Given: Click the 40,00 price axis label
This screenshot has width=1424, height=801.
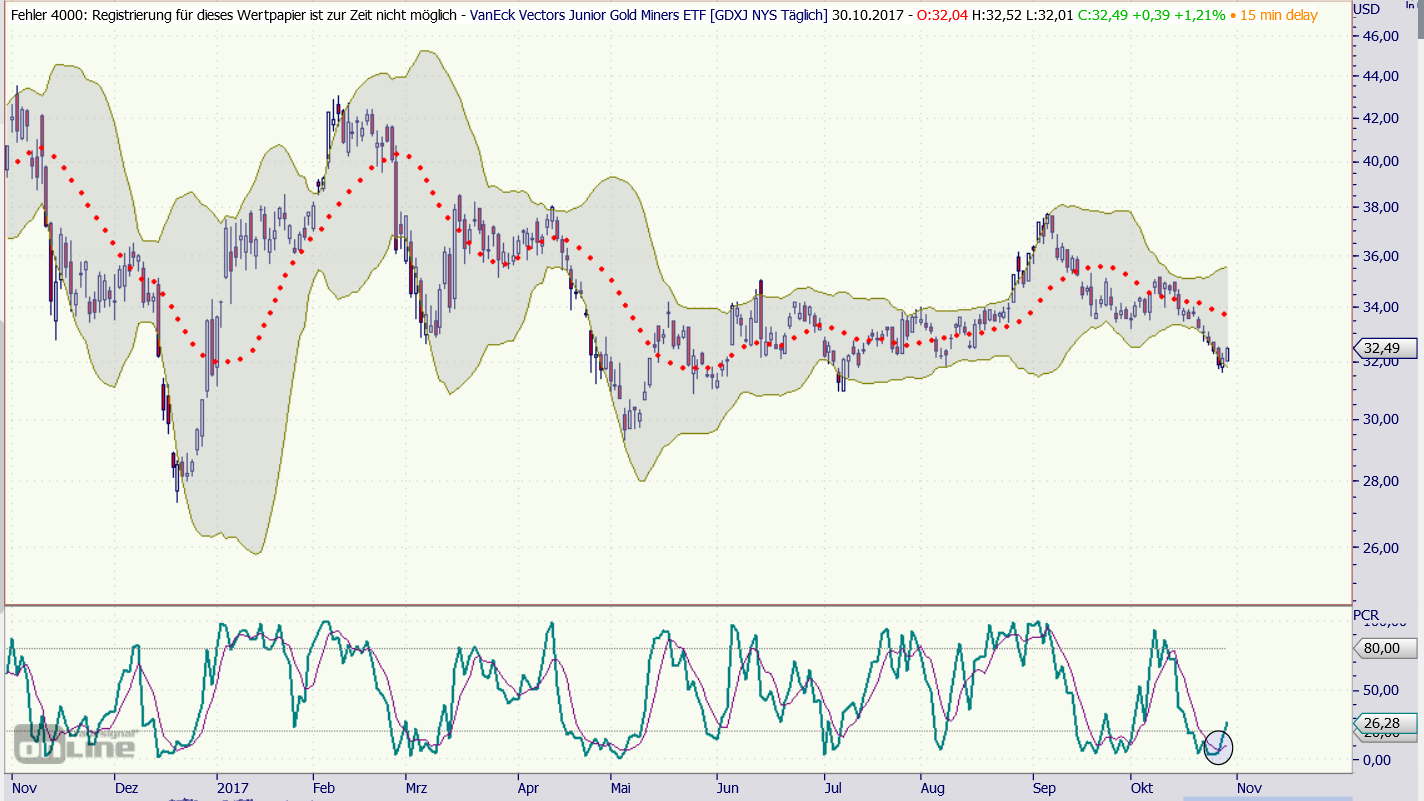Looking at the screenshot, I should coord(1379,161).
